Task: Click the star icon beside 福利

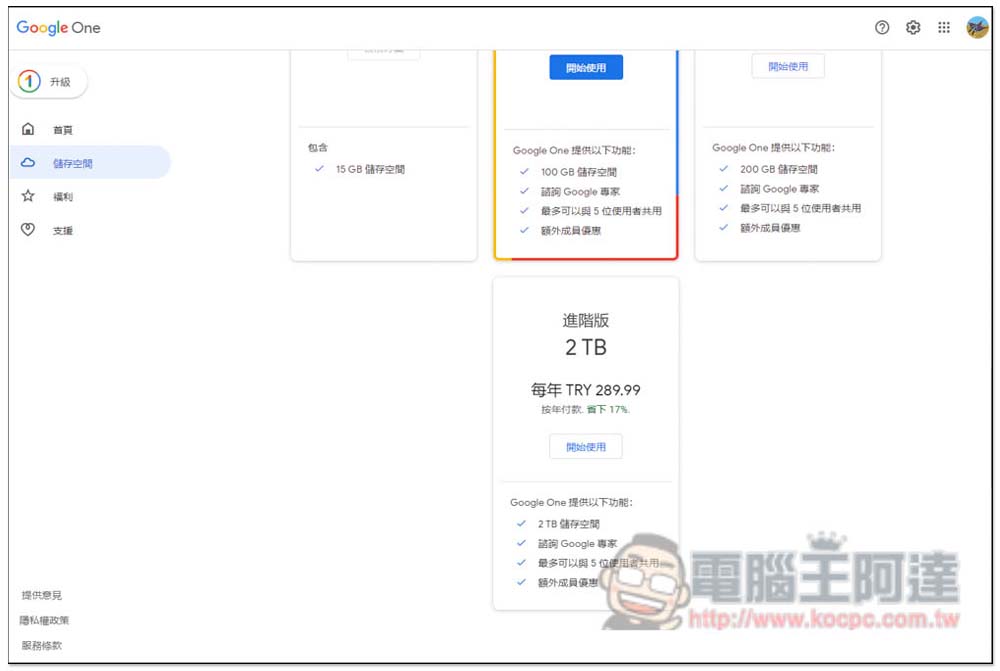Action: tap(28, 196)
